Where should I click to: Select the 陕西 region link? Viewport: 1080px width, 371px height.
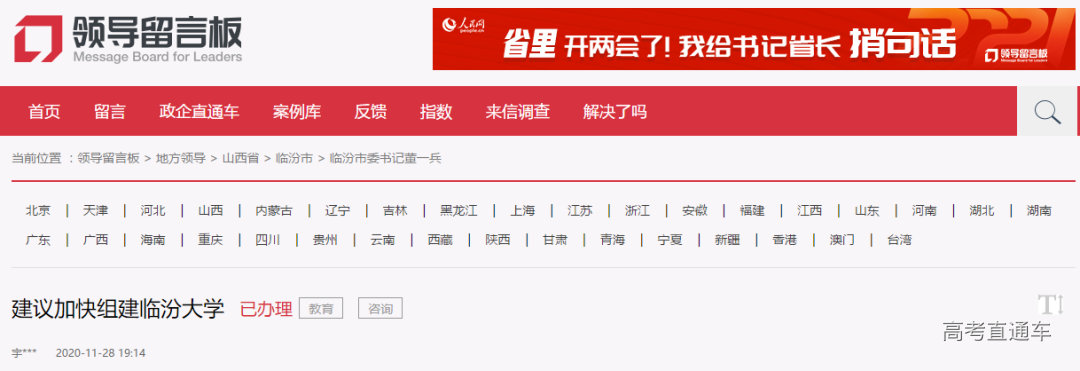498,240
